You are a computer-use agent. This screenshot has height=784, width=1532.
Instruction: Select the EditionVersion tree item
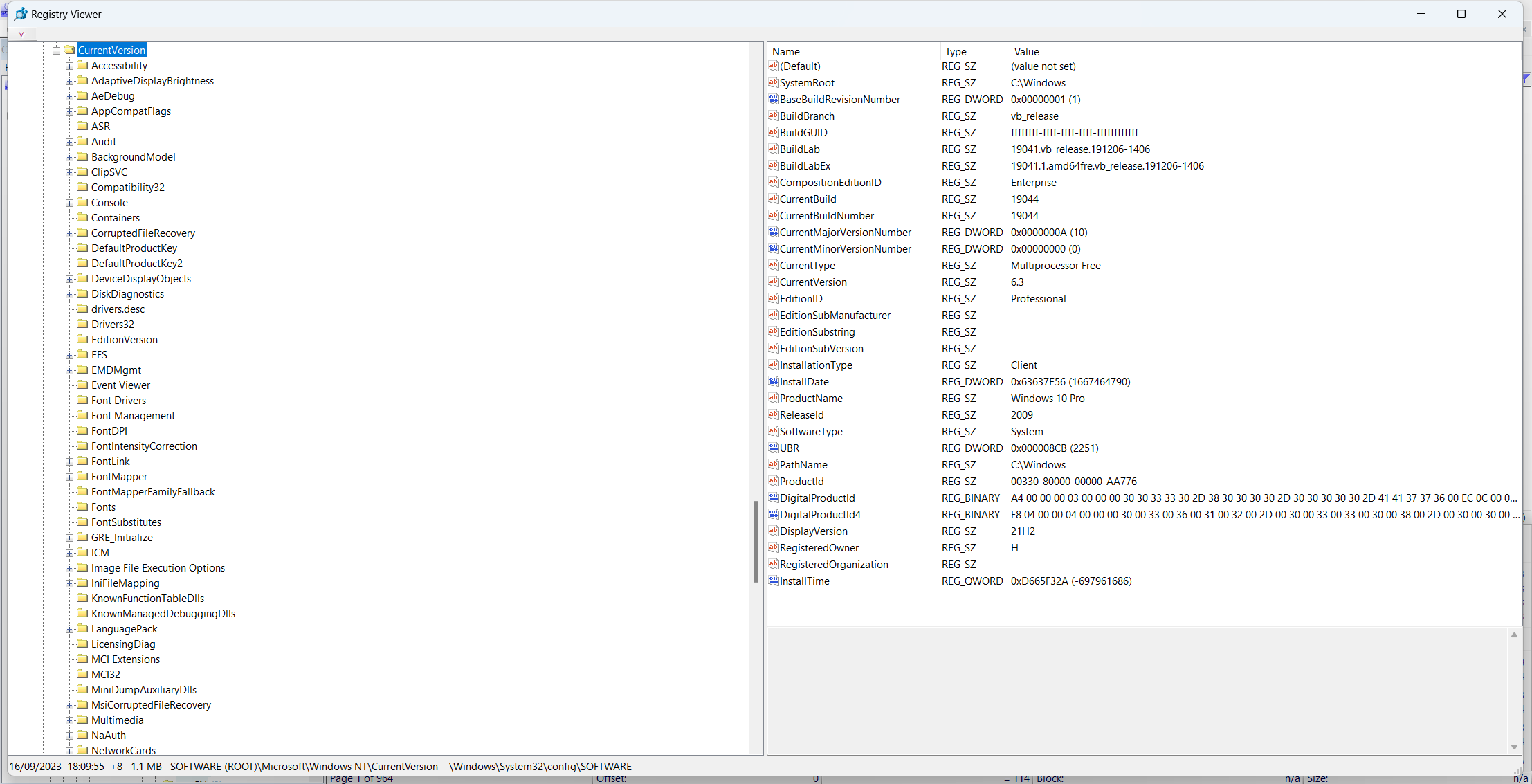[125, 339]
